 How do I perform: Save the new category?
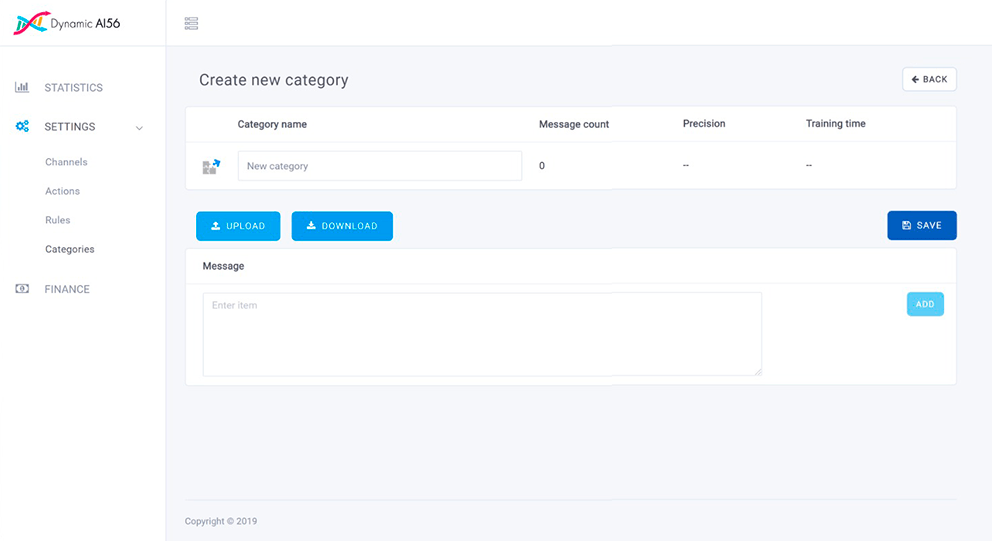[x=921, y=226]
